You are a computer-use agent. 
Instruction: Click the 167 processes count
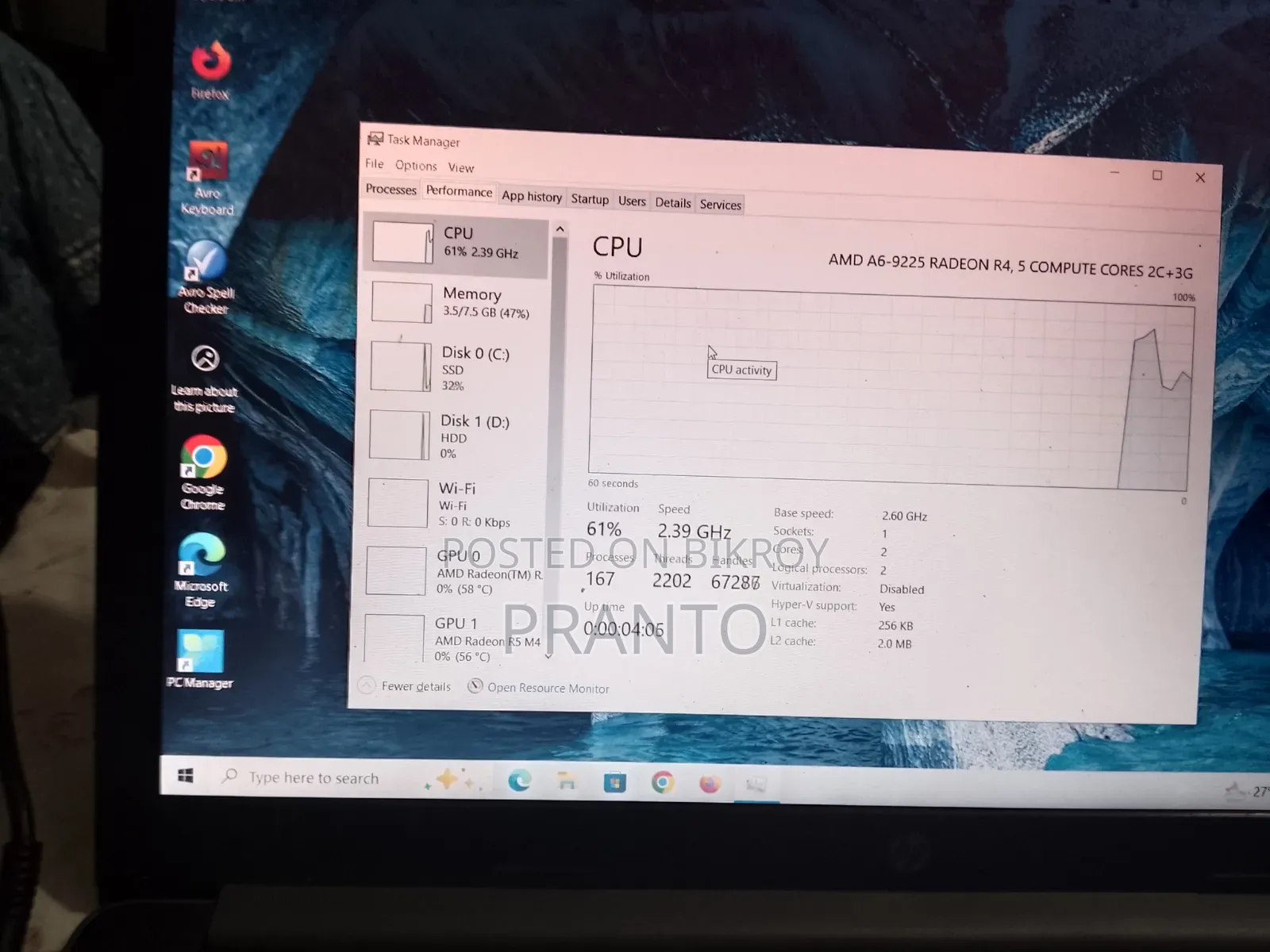click(x=600, y=579)
